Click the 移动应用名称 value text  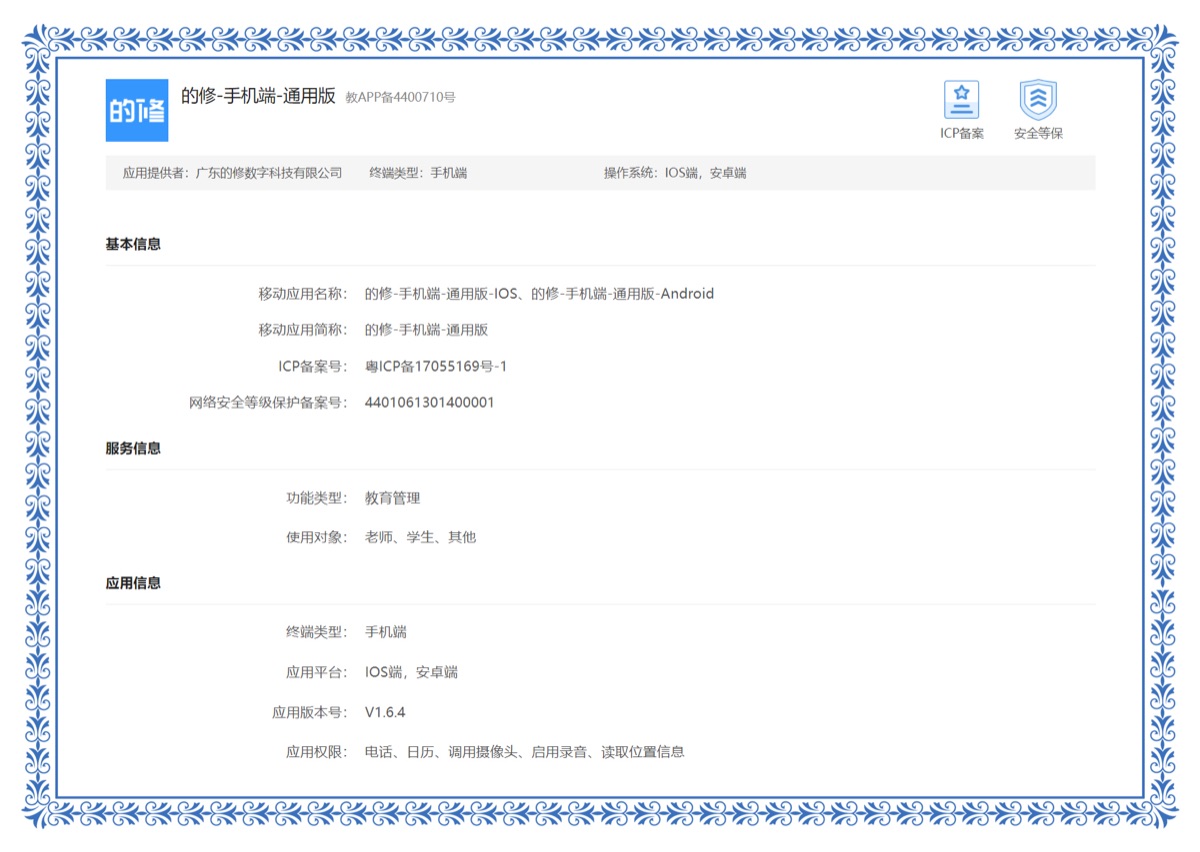539,294
